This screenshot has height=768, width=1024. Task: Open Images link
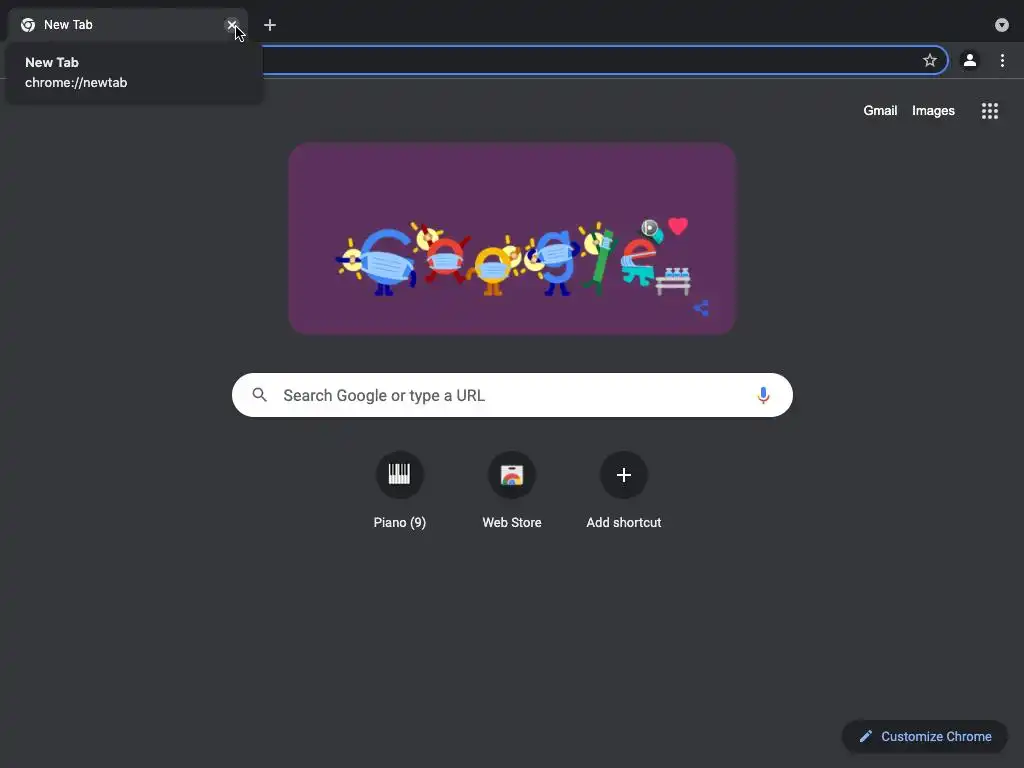pyautogui.click(x=933, y=110)
